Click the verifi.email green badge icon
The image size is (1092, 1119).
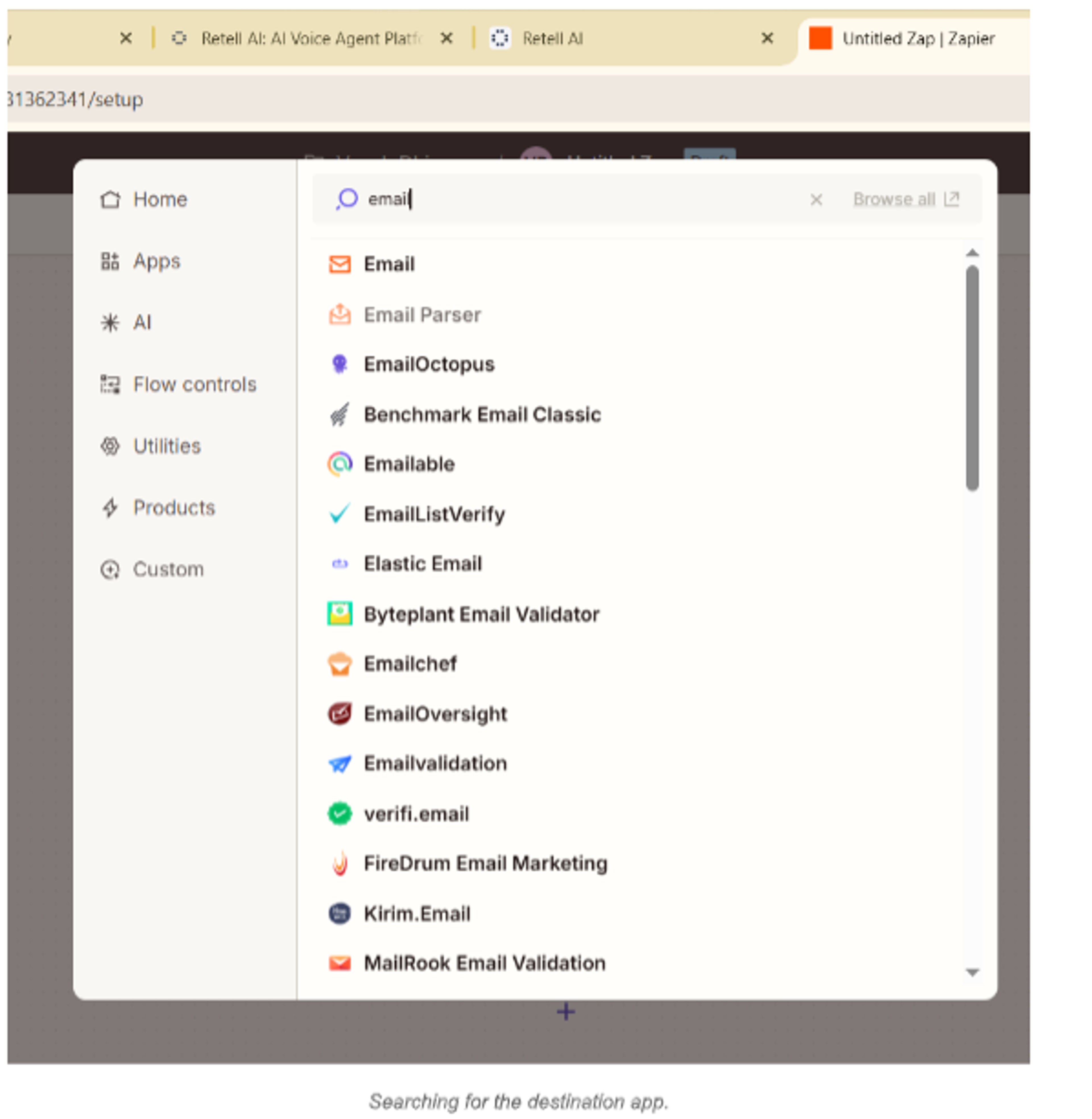pos(340,813)
